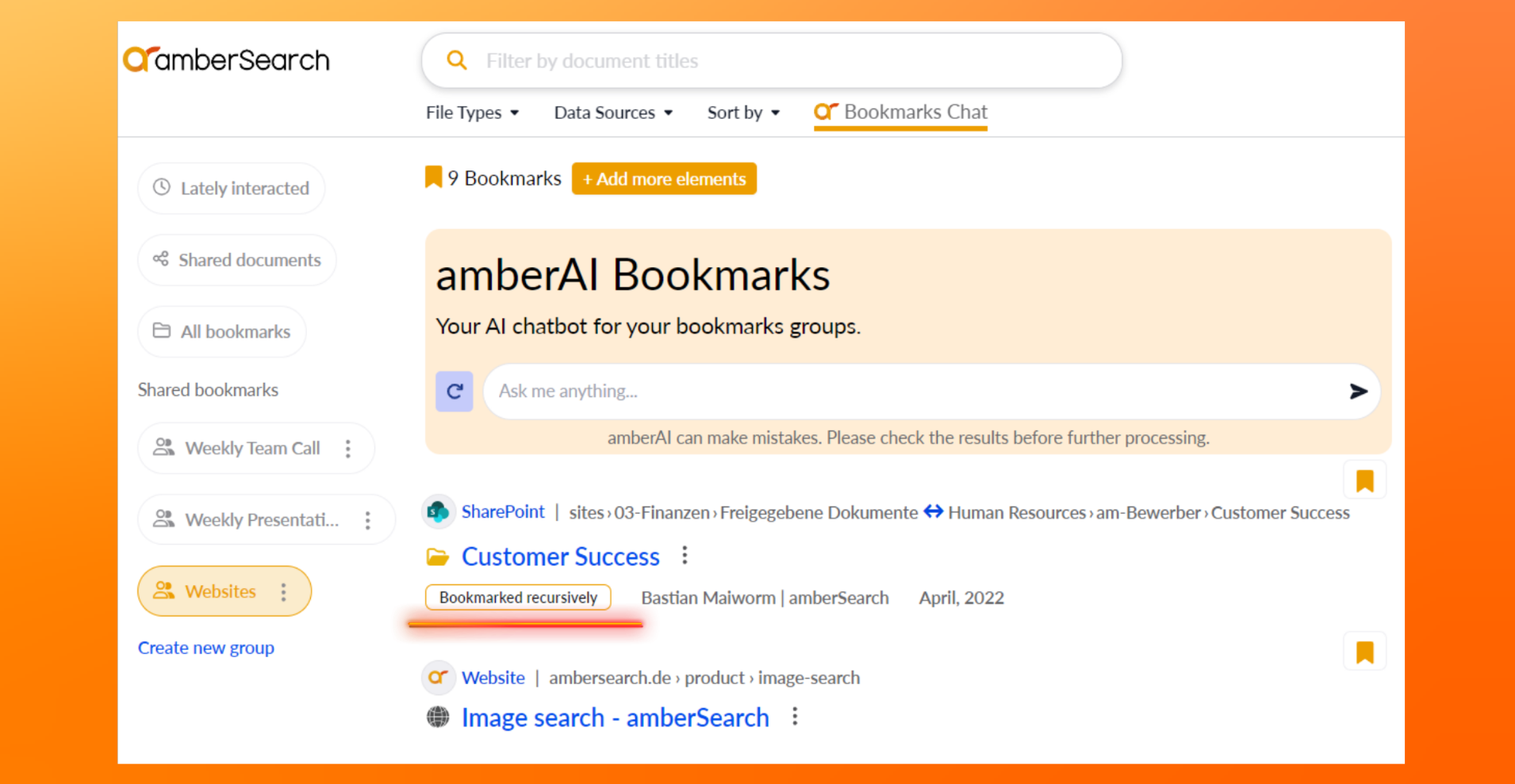Open All bookmarks view
The width and height of the screenshot is (1515, 784).
(222, 331)
